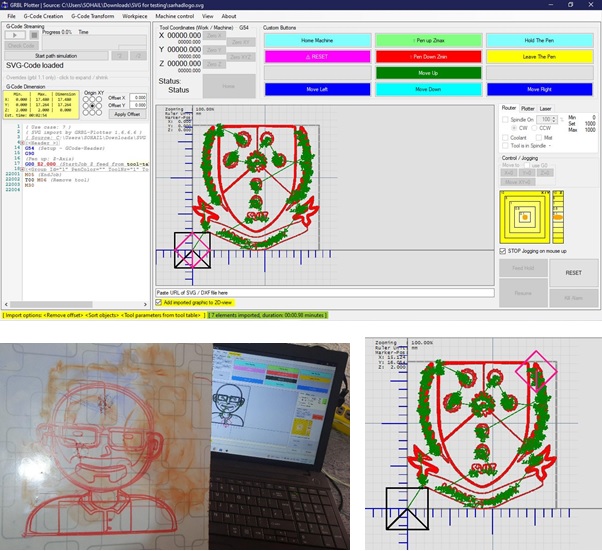Viewport: 602px width, 551px height.
Task: Click the Zero Y button
Action: click(x=213, y=50)
